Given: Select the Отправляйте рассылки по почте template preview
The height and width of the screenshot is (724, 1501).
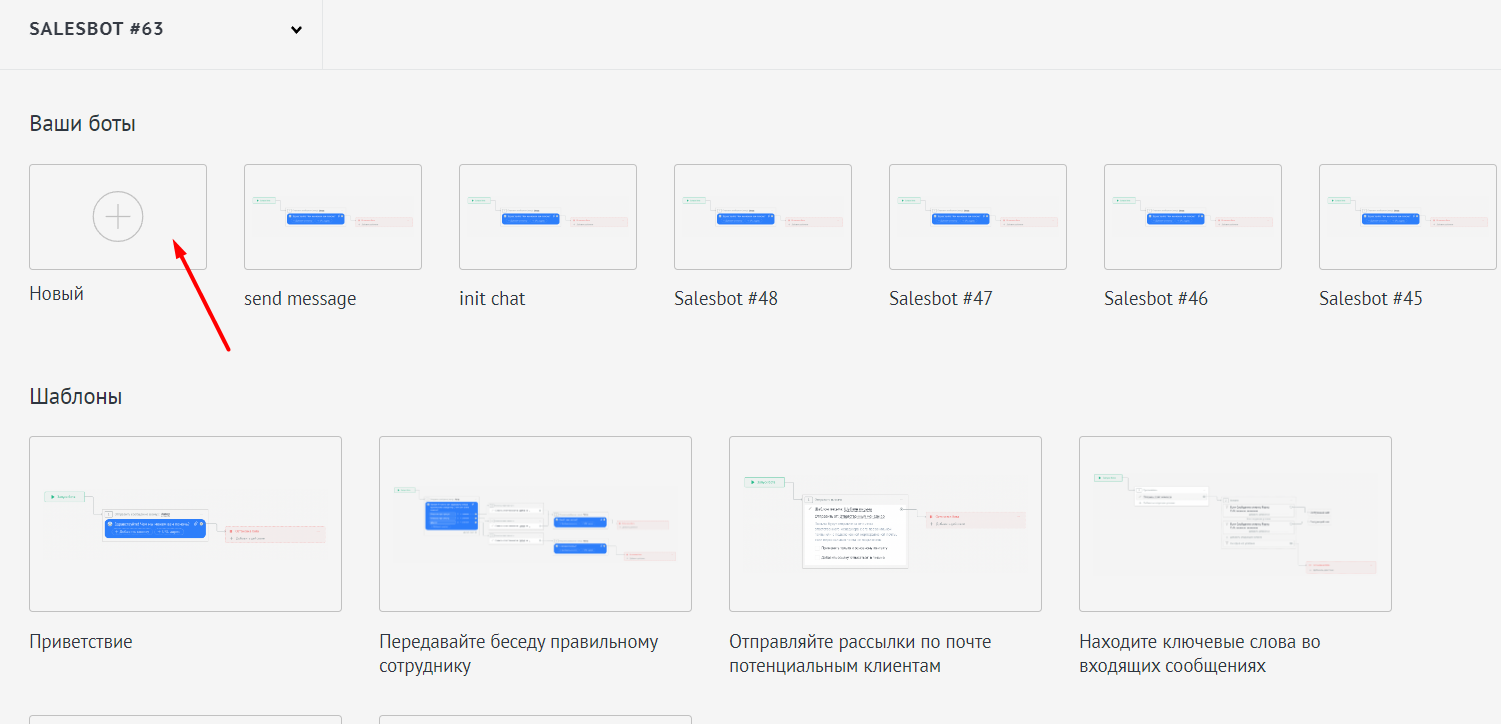Looking at the screenshot, I should coord(885,523).
